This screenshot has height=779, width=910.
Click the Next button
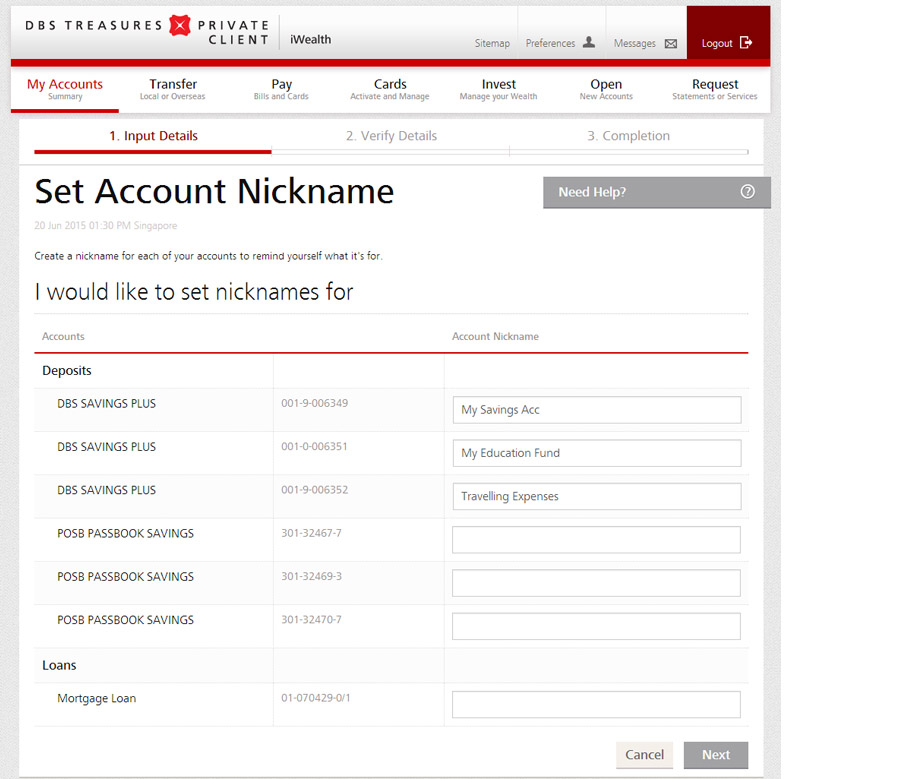point(716,755)
